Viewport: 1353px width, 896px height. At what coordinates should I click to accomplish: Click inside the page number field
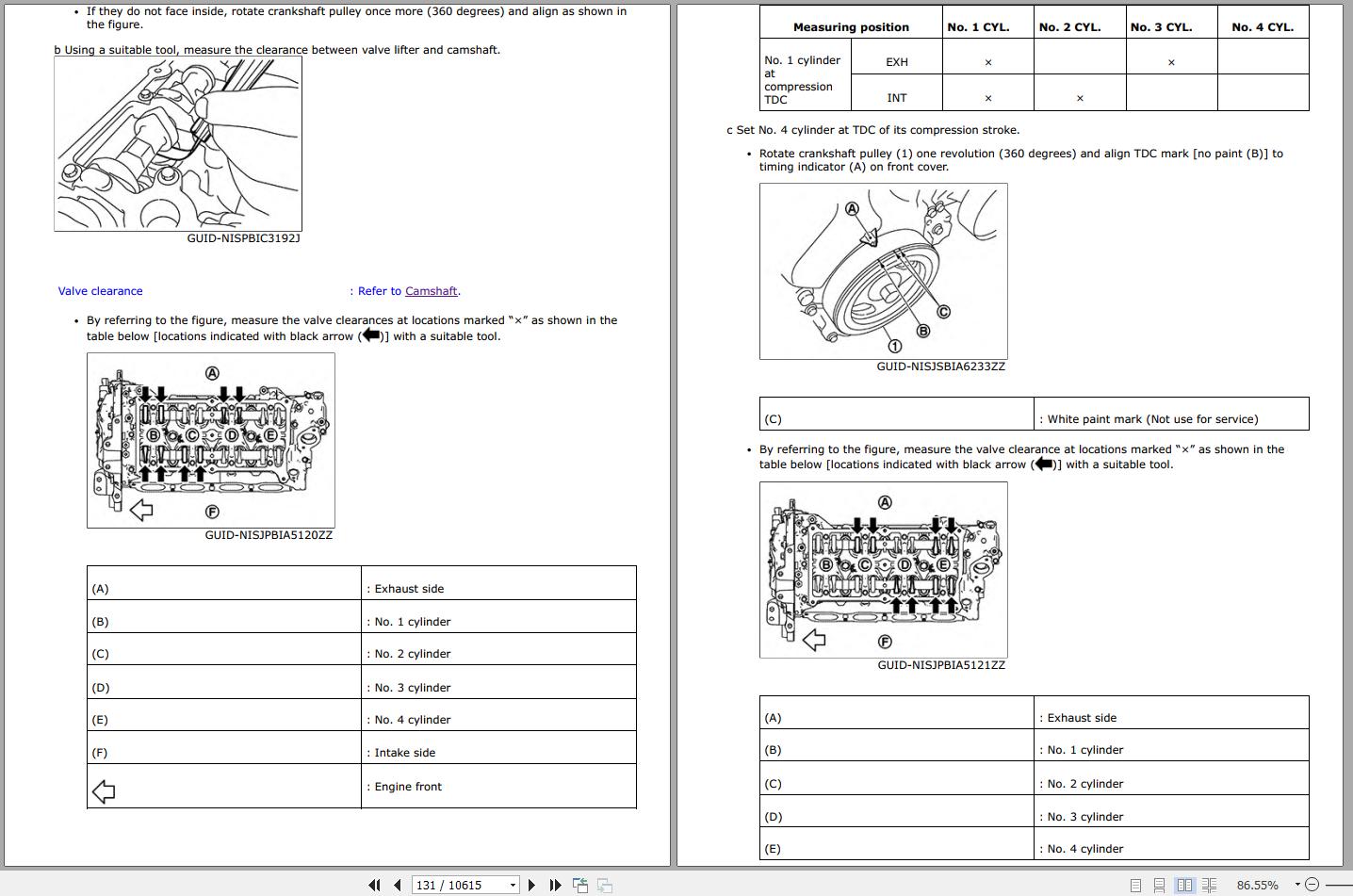pos(457,885)
